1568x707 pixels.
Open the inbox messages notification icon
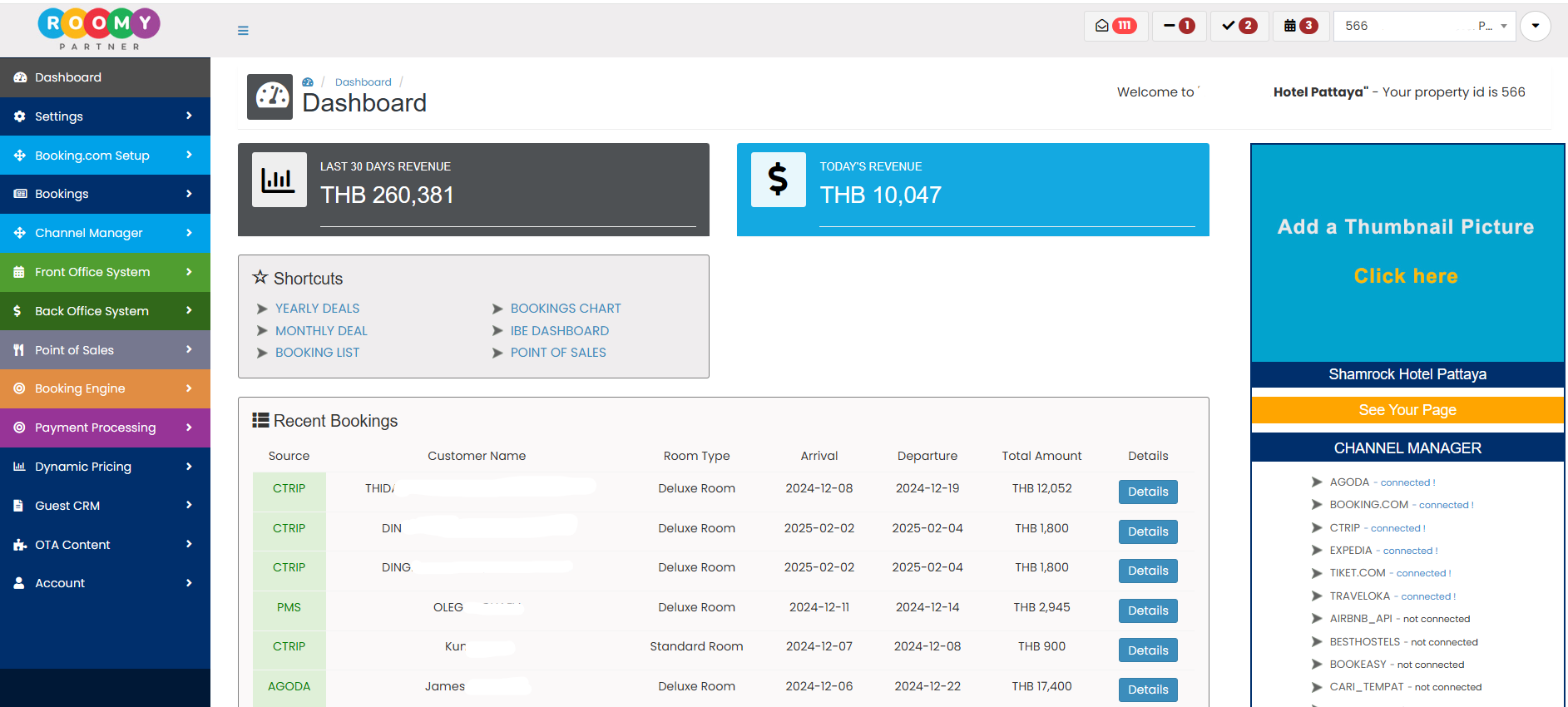coord(1115,26)
